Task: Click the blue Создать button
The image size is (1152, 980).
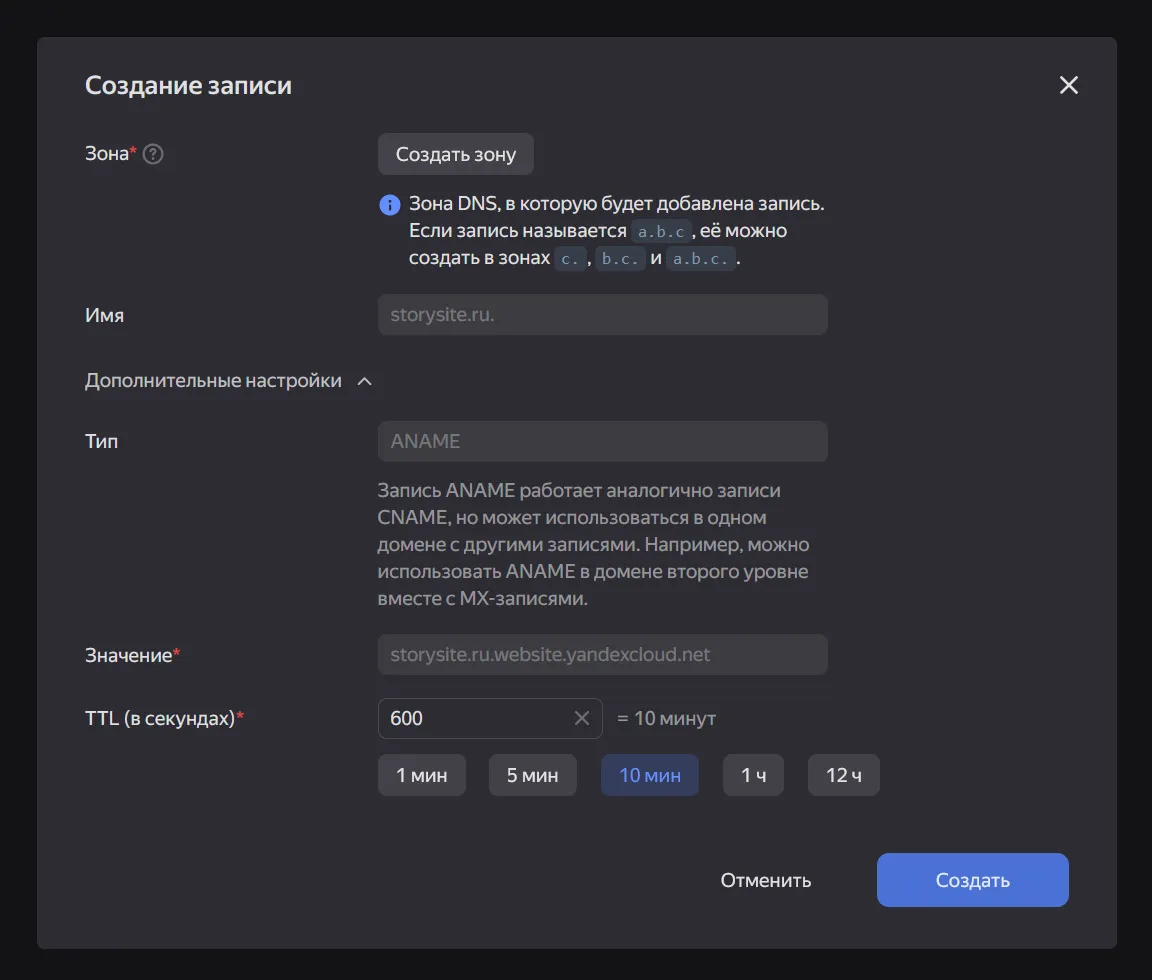Action: (972, 880)
